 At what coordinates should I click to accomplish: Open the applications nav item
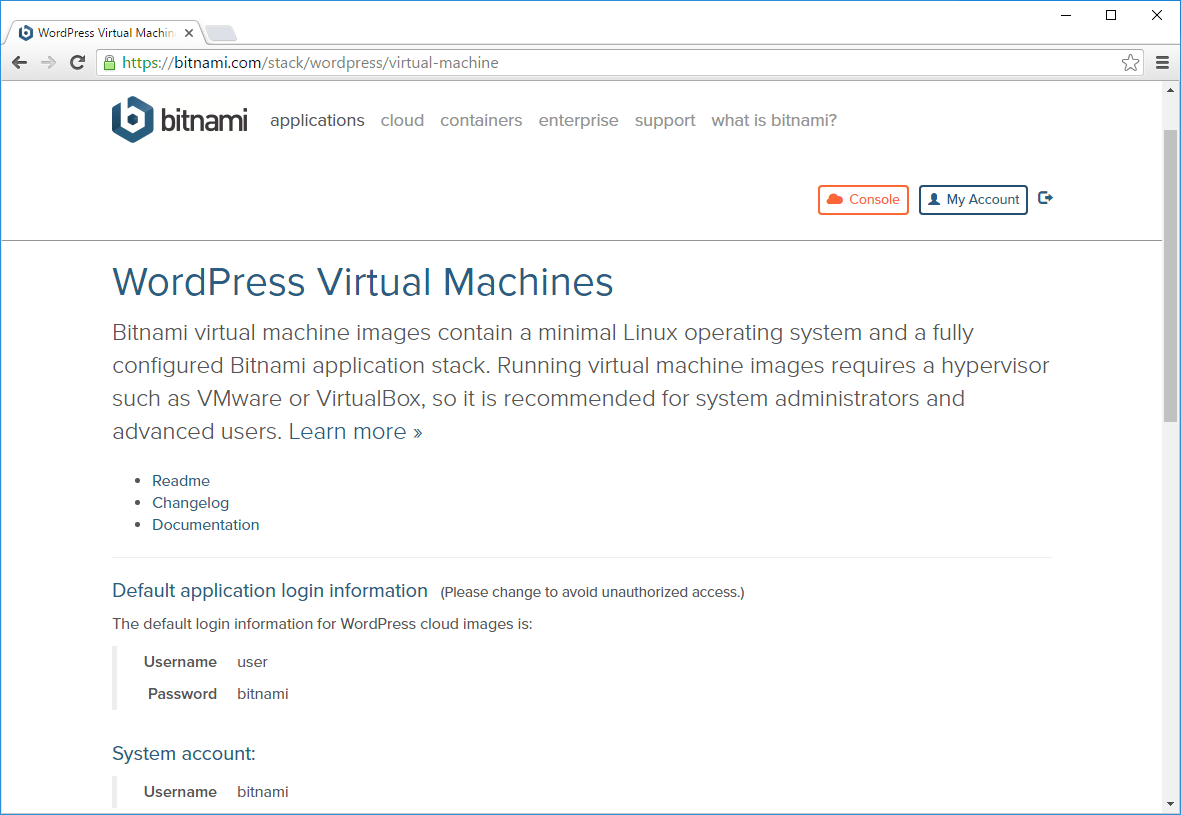[317, 121]
